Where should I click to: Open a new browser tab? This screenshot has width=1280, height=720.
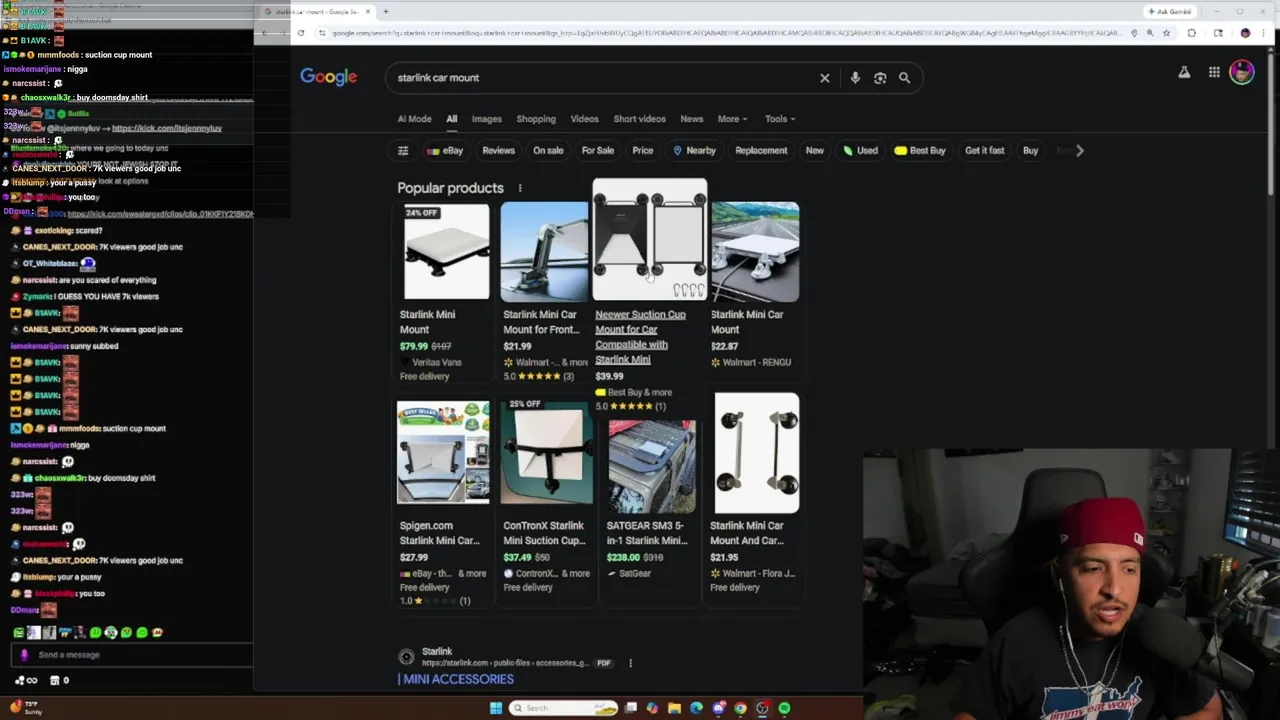pyautogui.click(x=385, y=11)
